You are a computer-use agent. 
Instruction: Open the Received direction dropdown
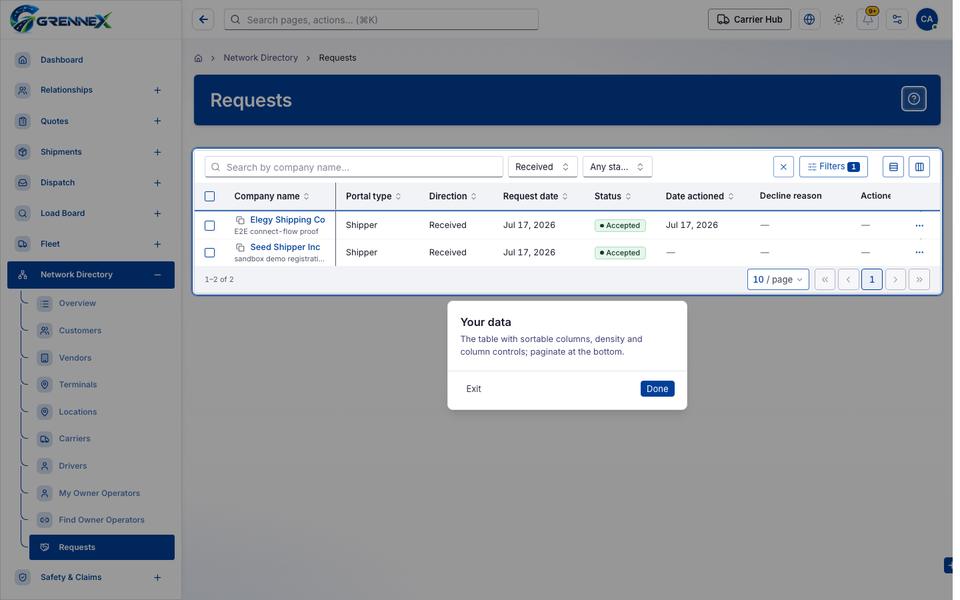pos(542,167)
